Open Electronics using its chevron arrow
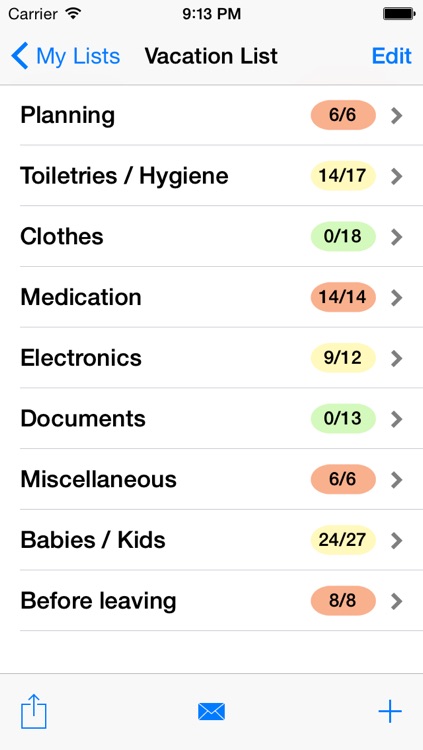Screen dimensions: 423x750 [396, 358]
